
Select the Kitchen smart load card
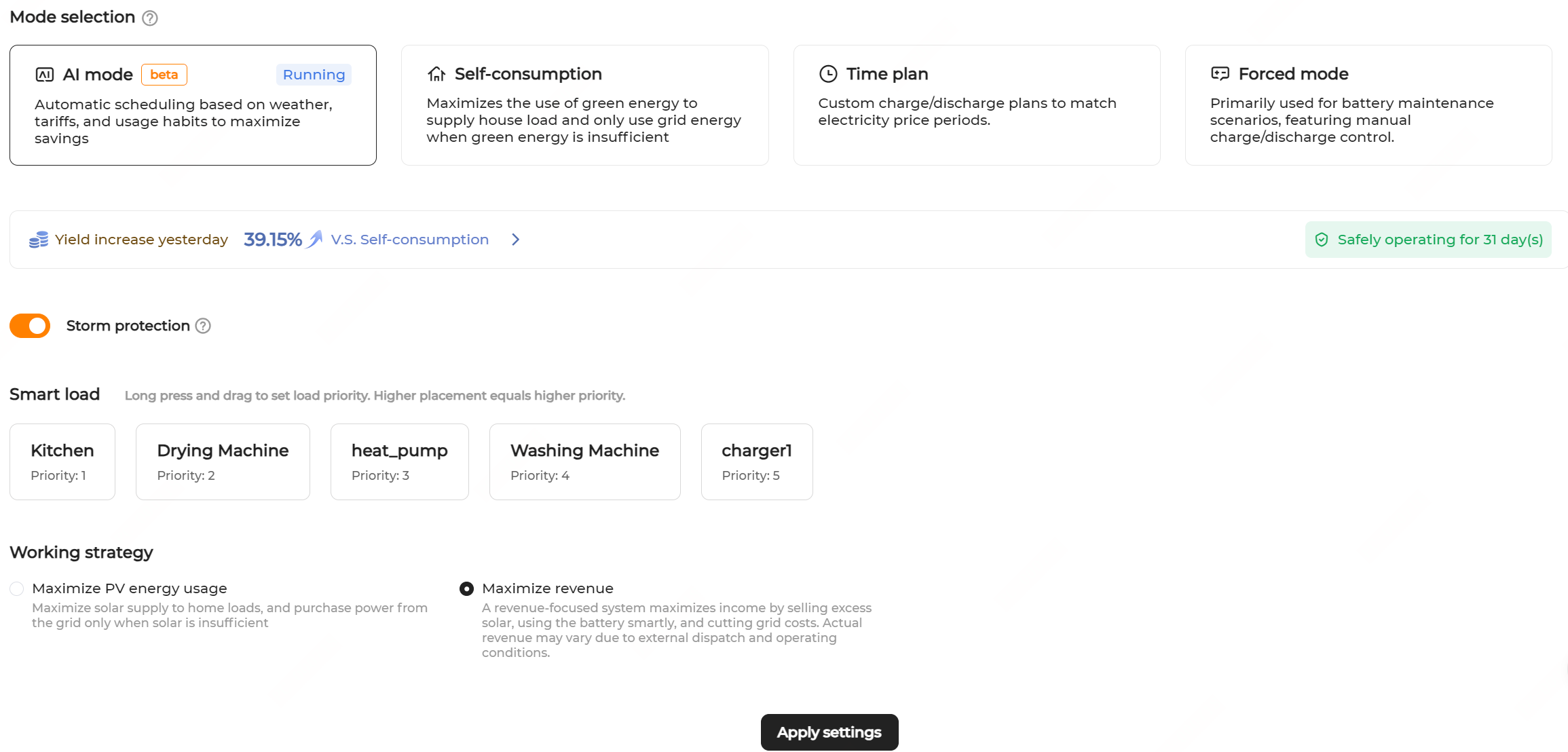(x=62, y=462)
